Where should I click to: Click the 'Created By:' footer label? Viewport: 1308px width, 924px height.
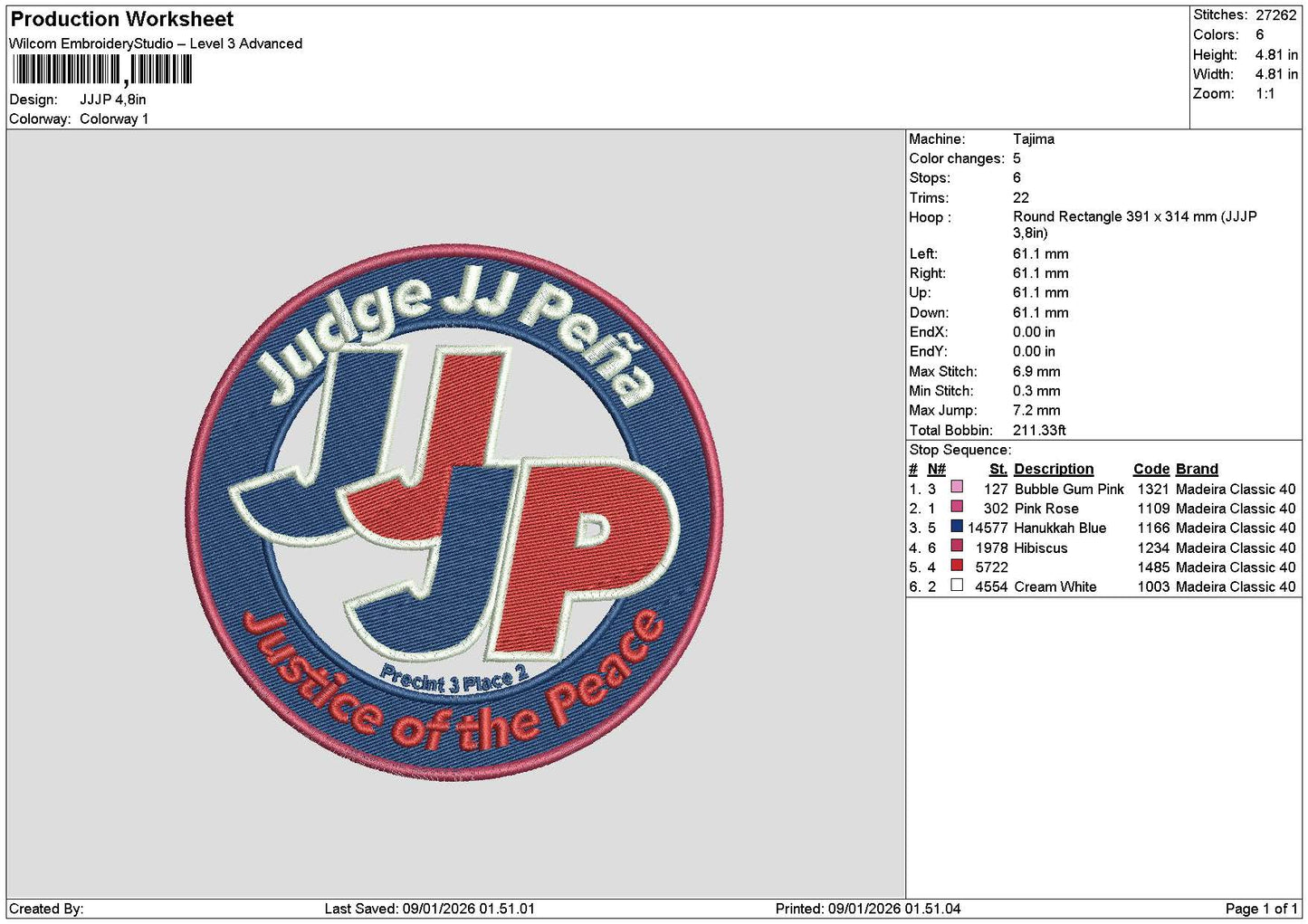46,909
